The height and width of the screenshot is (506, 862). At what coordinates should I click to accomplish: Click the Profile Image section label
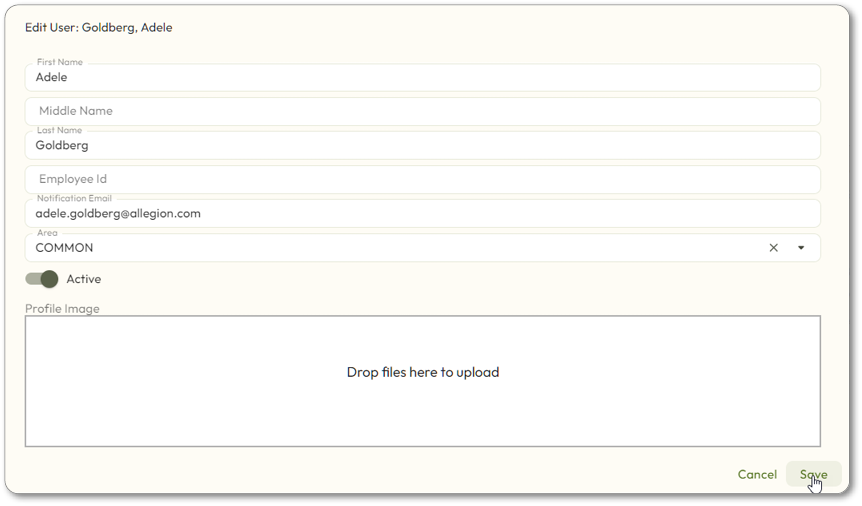coord(62,309)
